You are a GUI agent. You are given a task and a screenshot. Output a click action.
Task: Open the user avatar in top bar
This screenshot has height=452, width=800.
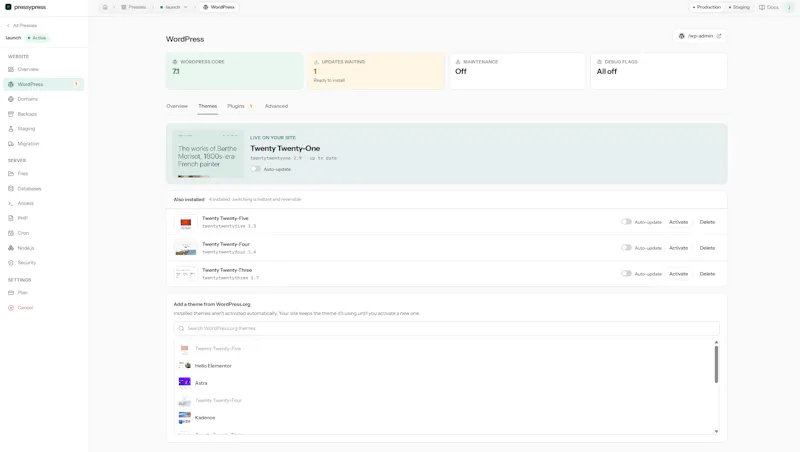(x=789, y=7)
